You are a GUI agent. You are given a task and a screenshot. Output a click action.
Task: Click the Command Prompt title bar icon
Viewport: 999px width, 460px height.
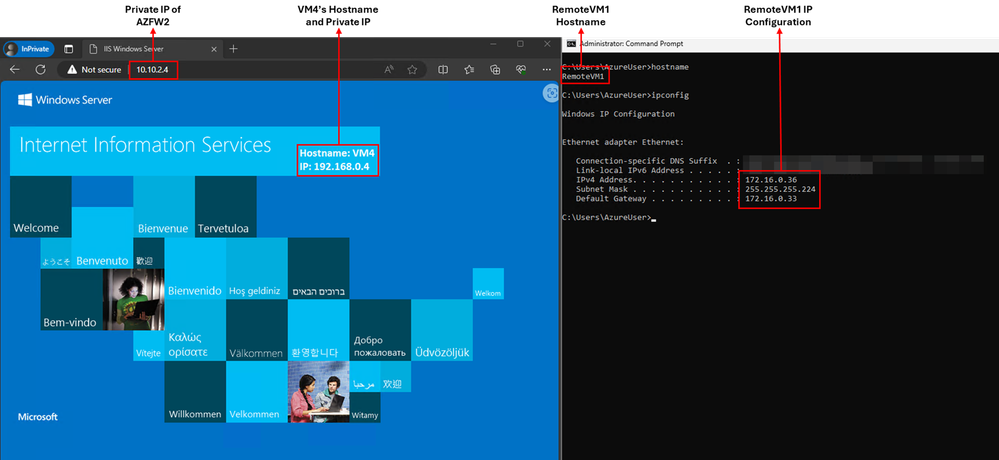[571, 44]
